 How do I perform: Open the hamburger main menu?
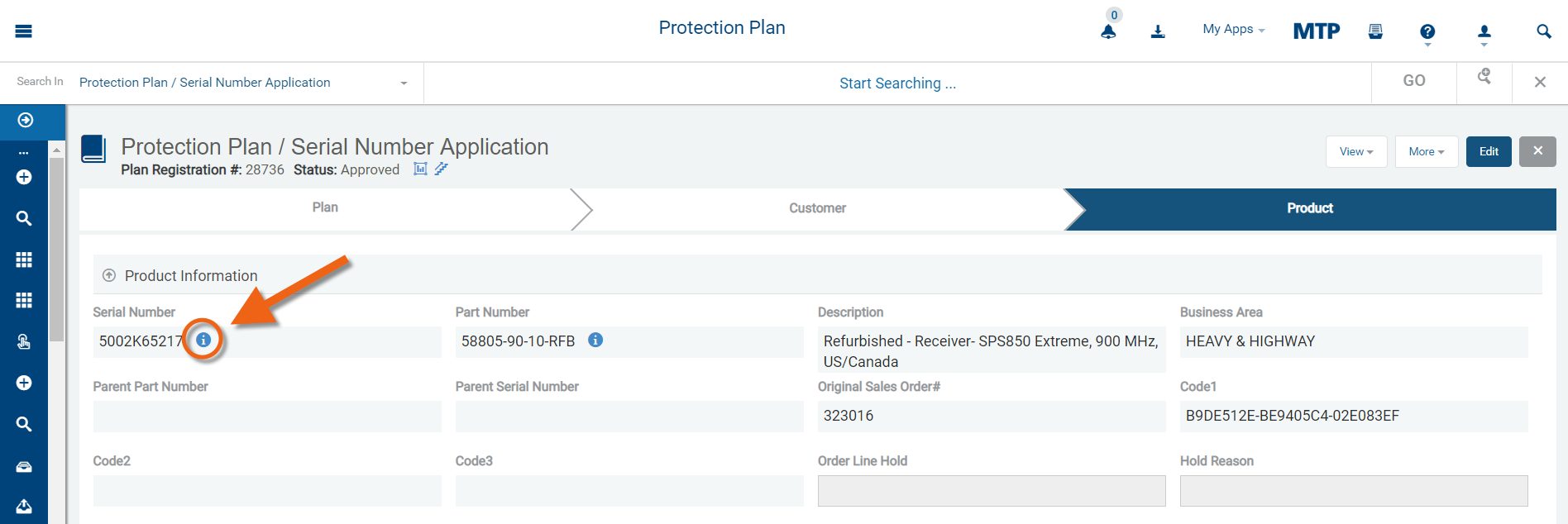[x=23, y=31]
